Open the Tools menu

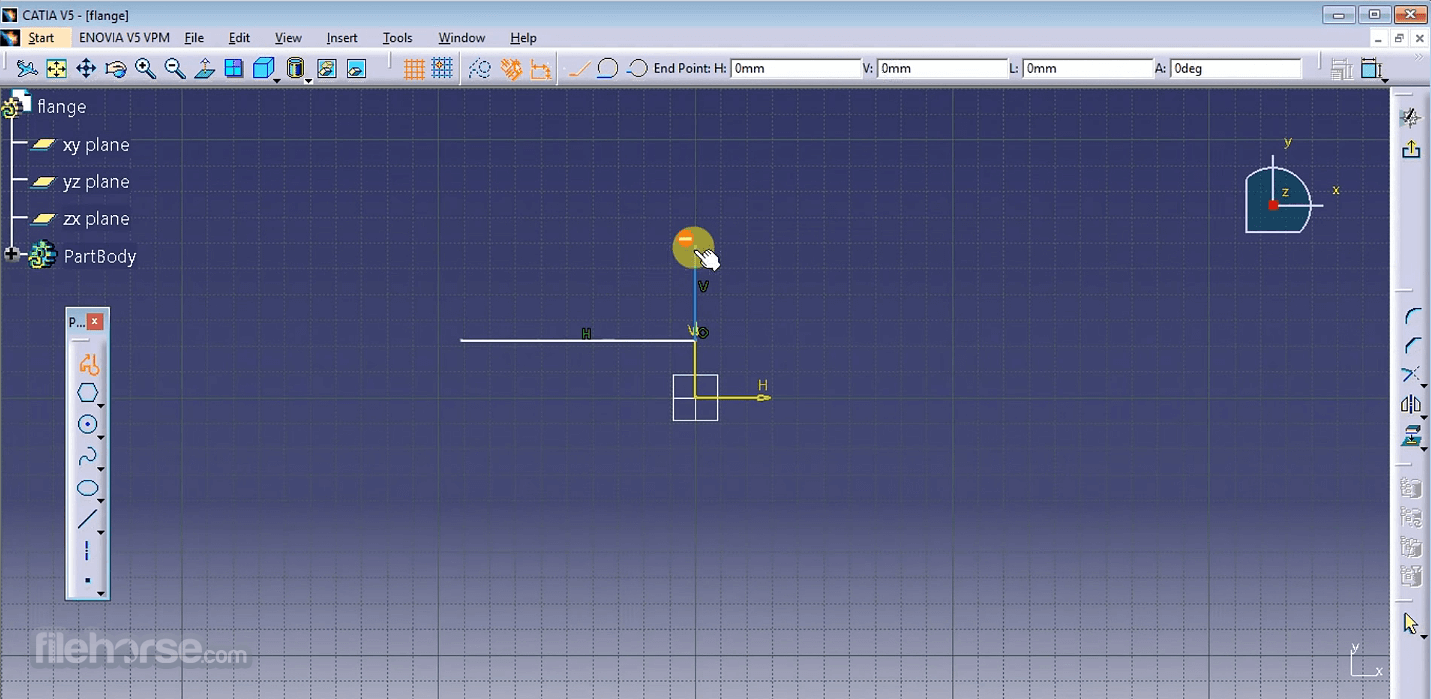point(397,38)
